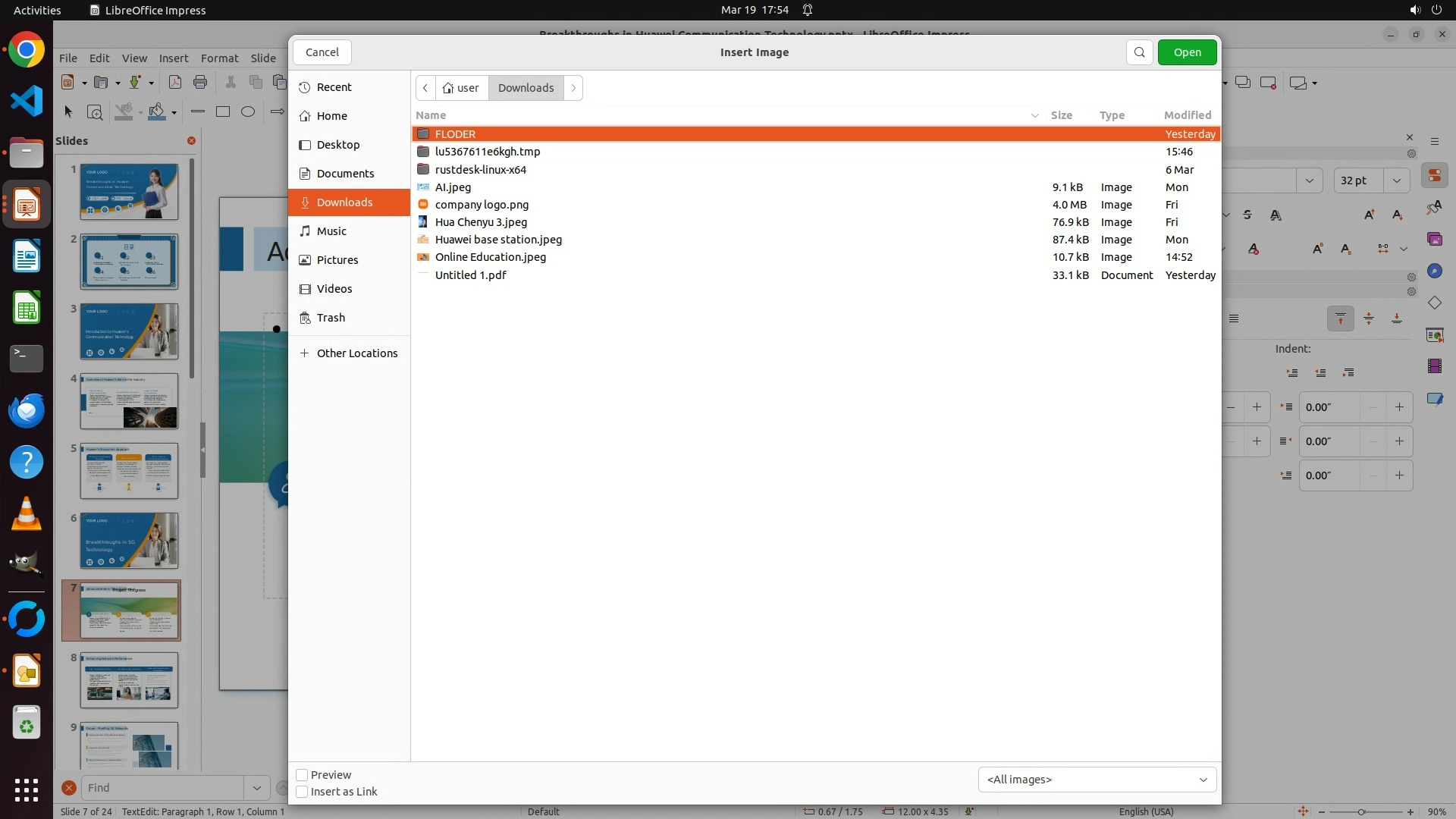
Task: Click the align top vertical icon
Action: point(1340,318)
